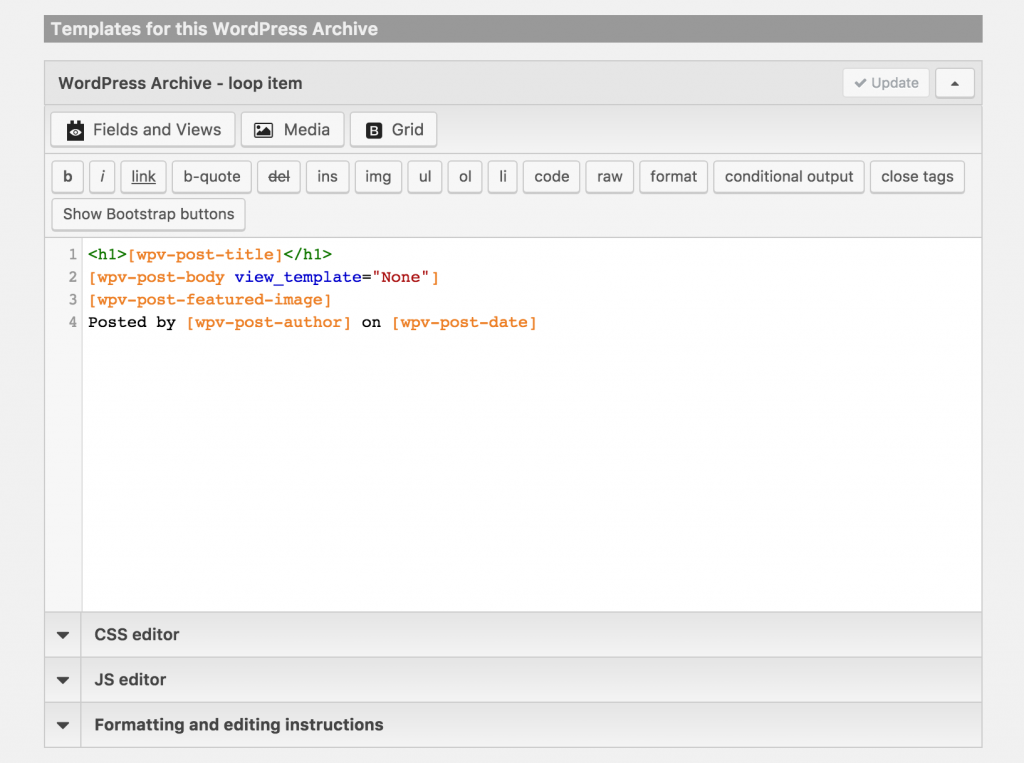Toggle bold with the b button
1024x763 pixels.
click(67, 176)
